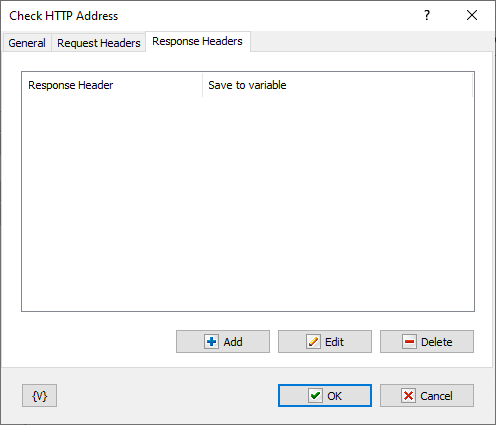This screenshot has width=496, height=425.
Task: Select the Response Headers tab
Action: point(198,41)
